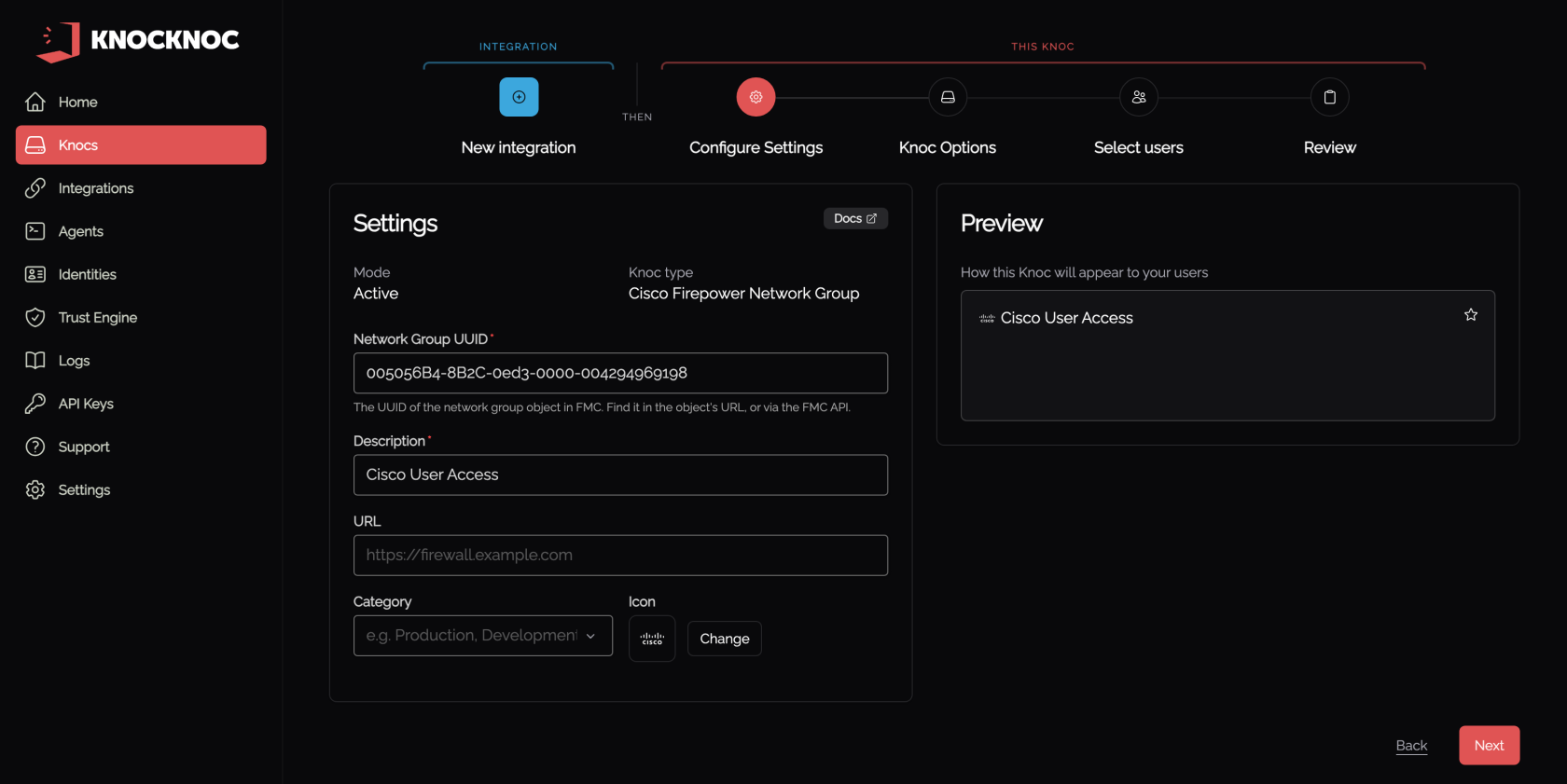Image resolution: width=1567 pixels, height=784 pixels.
Task: Go to the Knoc Options step icon
Action: point(948,97)
